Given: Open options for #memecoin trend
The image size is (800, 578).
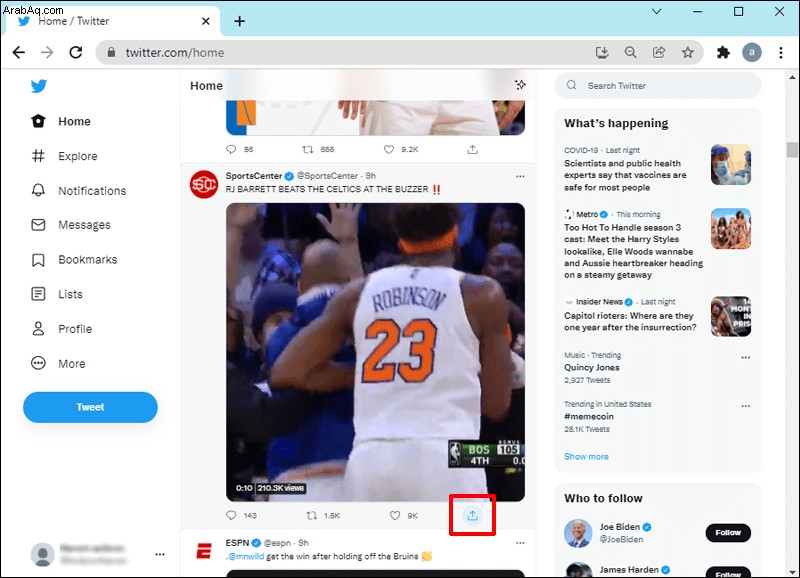Looking at the screenshot, I should tap(745, 406).
